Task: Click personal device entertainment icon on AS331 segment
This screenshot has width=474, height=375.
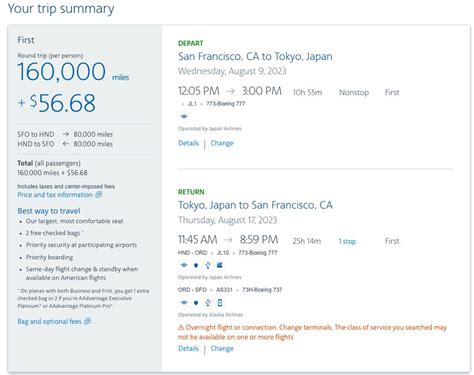Action: coord(219,303)
